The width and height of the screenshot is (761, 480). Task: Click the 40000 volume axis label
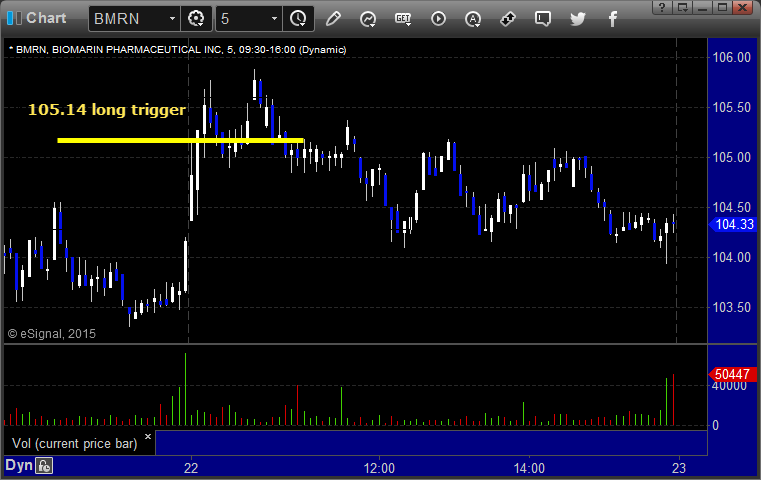pos(729,386)
